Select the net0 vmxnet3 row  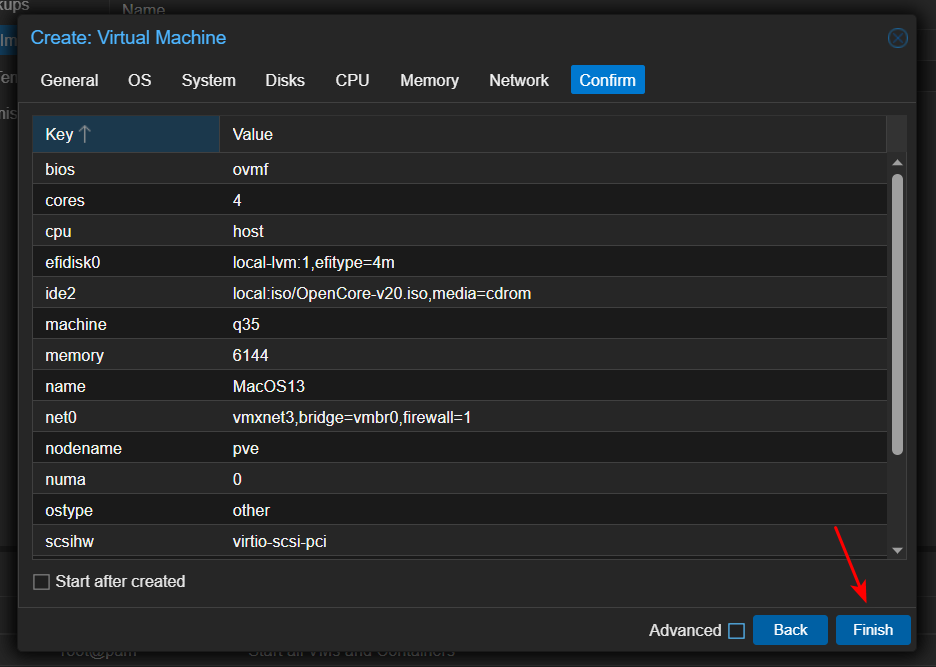point(460,417)
